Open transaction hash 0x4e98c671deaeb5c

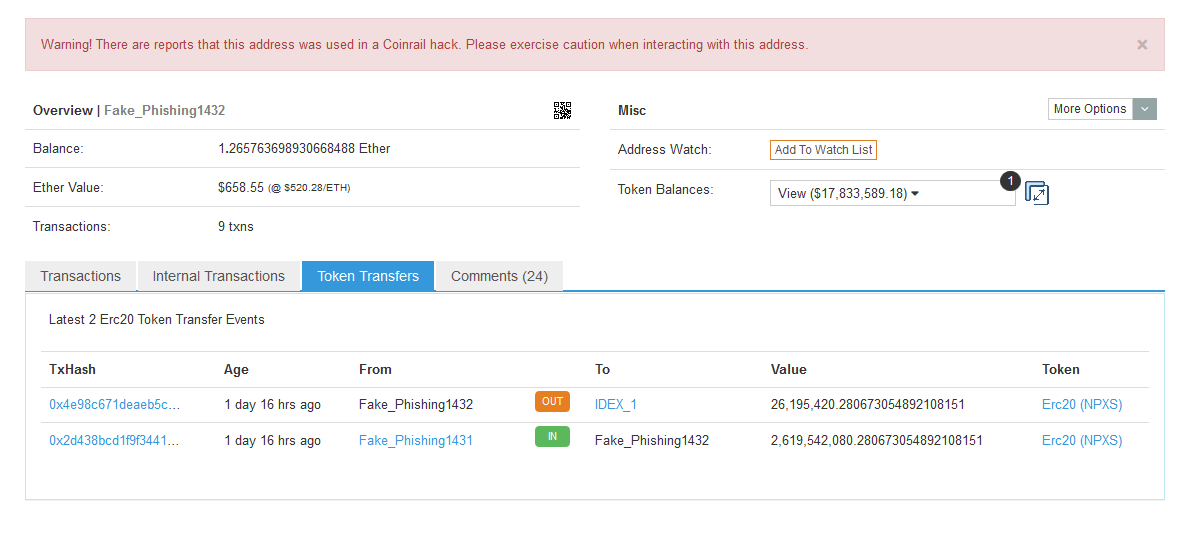115,405
